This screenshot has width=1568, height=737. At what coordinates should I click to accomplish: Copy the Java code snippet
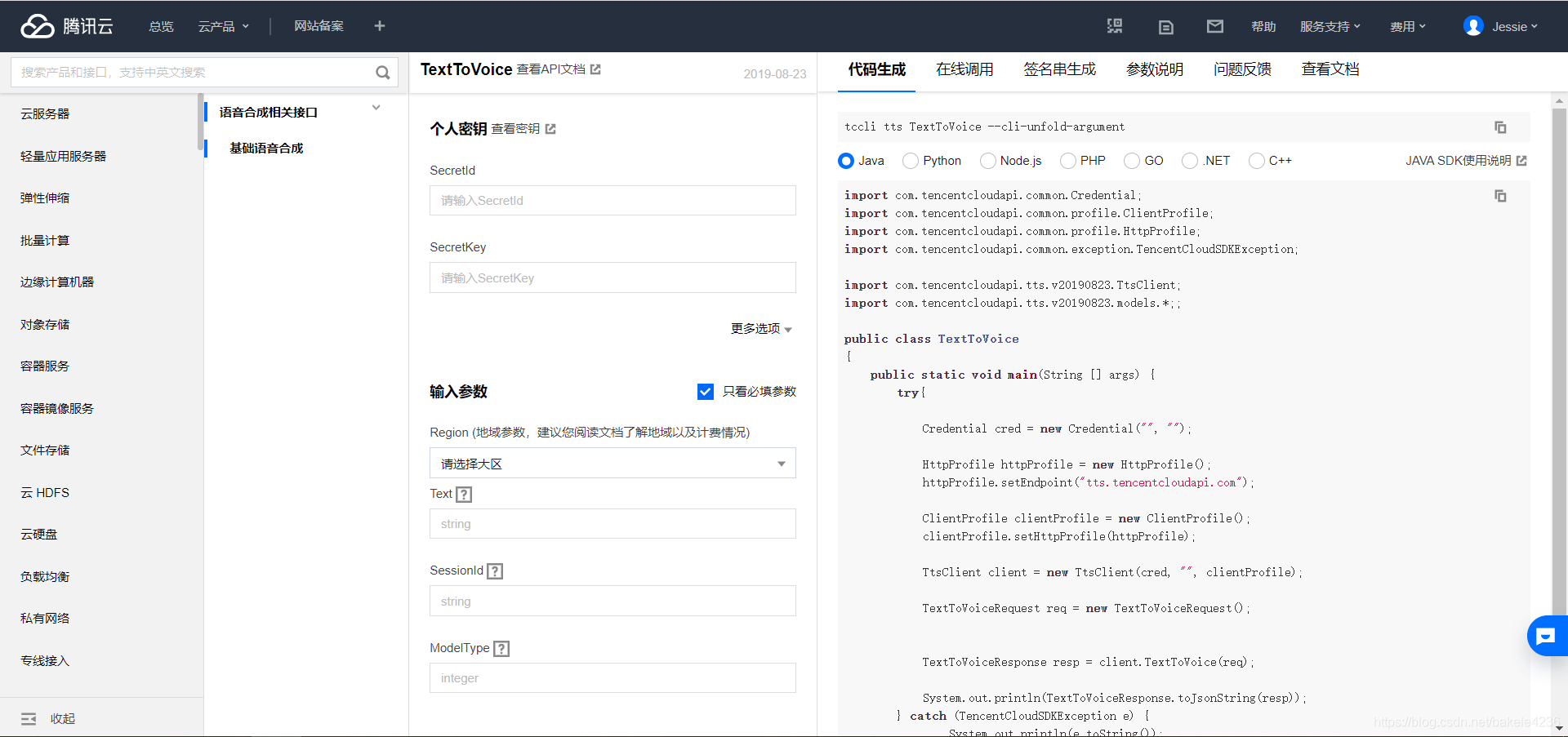(1500, 196)
